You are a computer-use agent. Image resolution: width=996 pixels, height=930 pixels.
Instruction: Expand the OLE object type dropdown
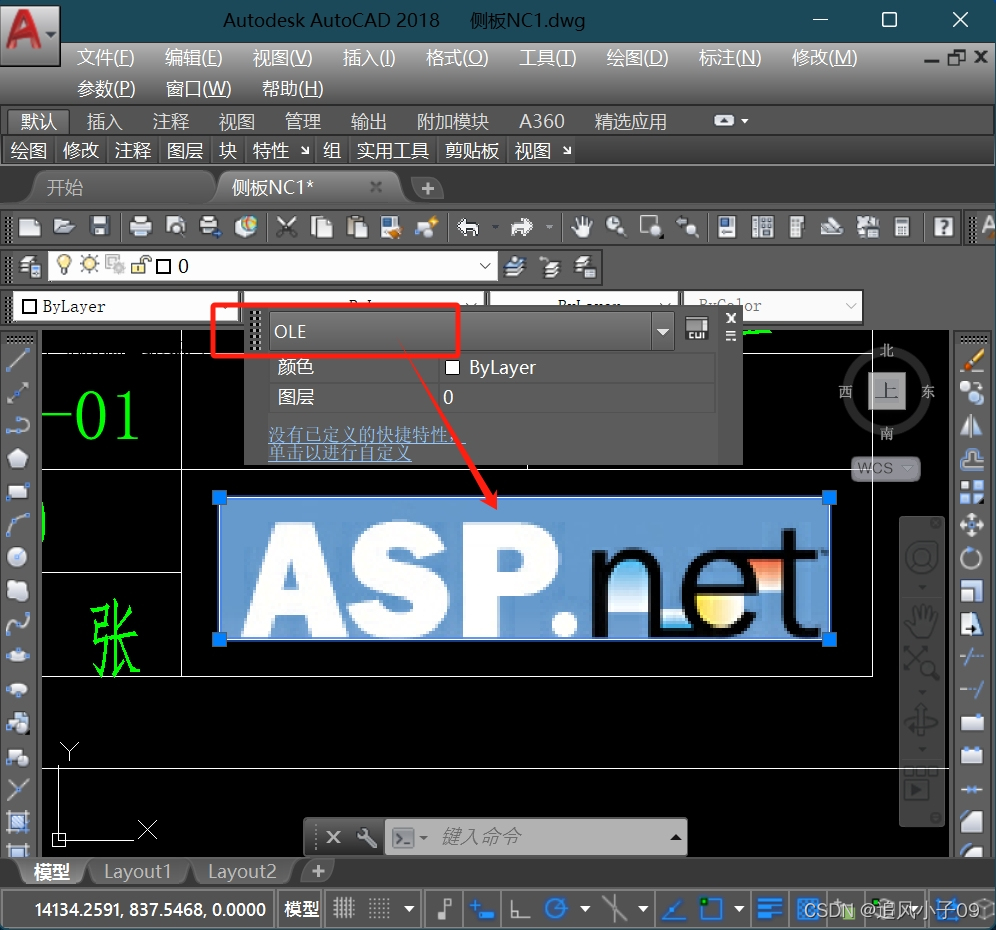pyautogui.click(x=663, y=332)
